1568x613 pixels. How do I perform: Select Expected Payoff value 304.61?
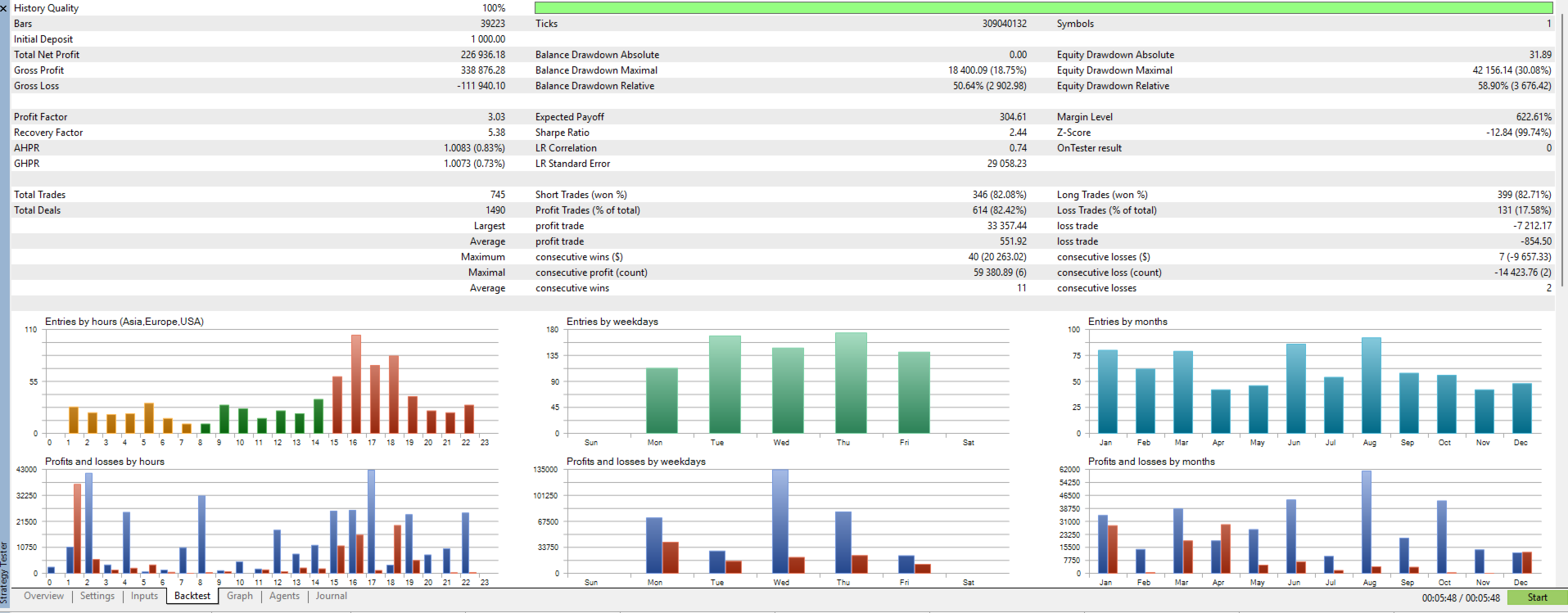coord(1013,117)
